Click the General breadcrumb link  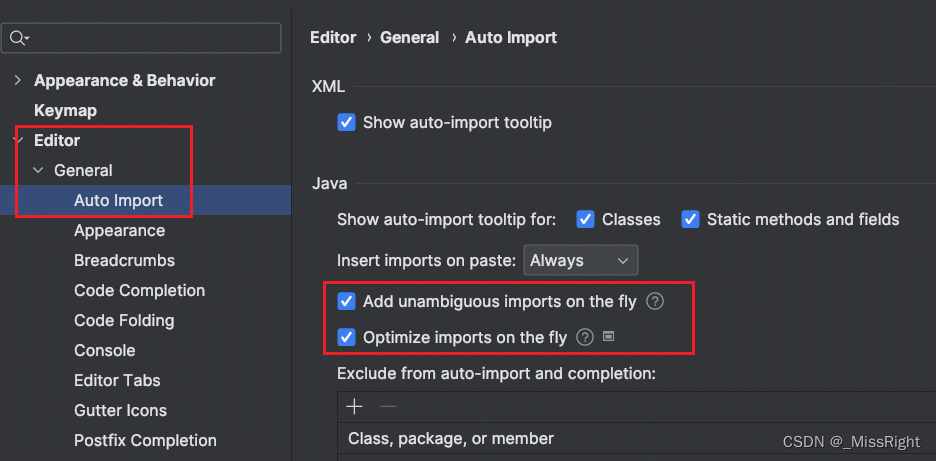coord(409,37)
